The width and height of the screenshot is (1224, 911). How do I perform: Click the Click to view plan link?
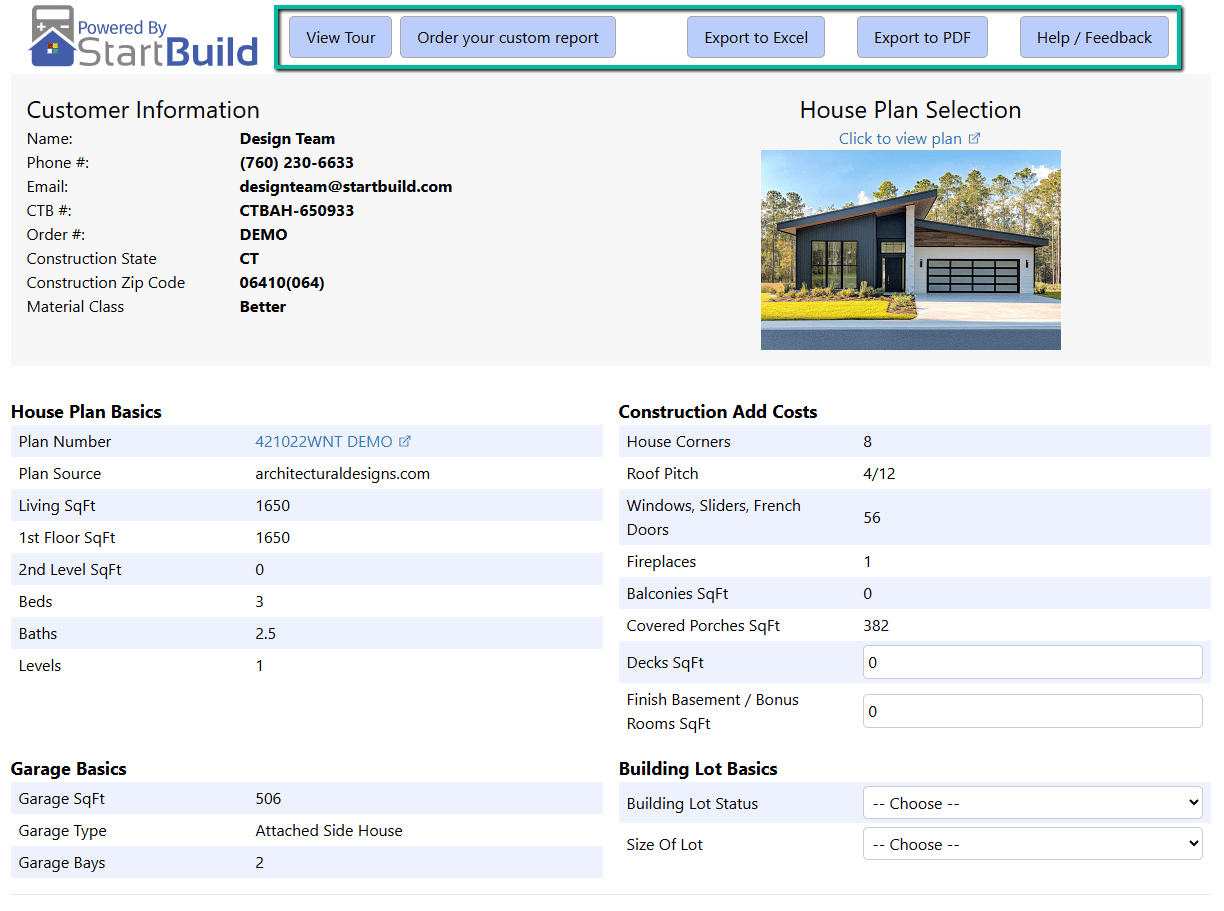898,138
